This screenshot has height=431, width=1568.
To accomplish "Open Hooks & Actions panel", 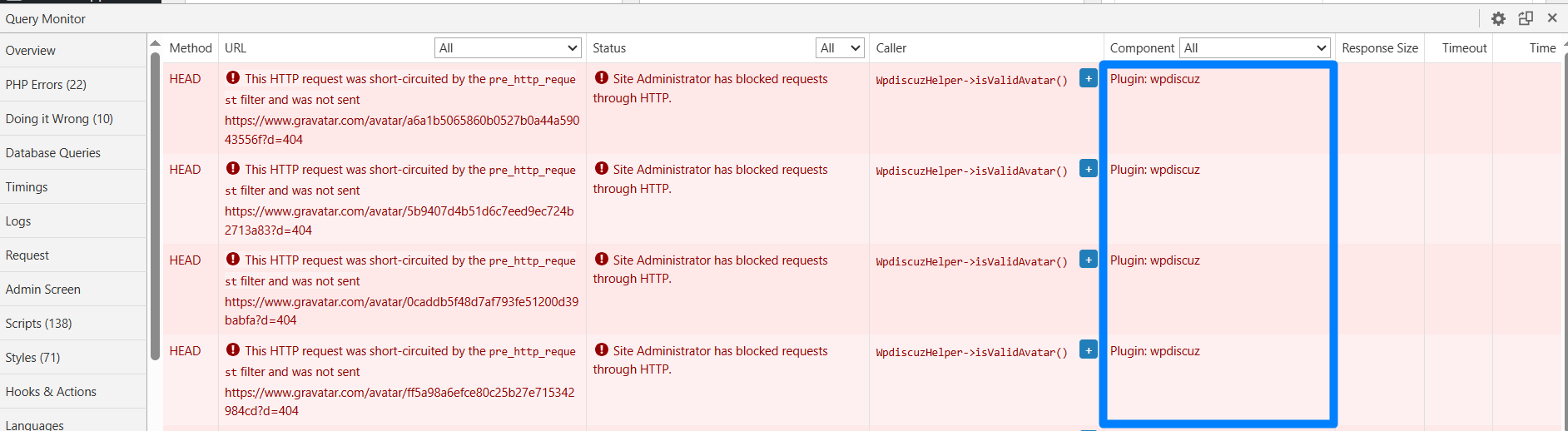I will pos(73,392).
